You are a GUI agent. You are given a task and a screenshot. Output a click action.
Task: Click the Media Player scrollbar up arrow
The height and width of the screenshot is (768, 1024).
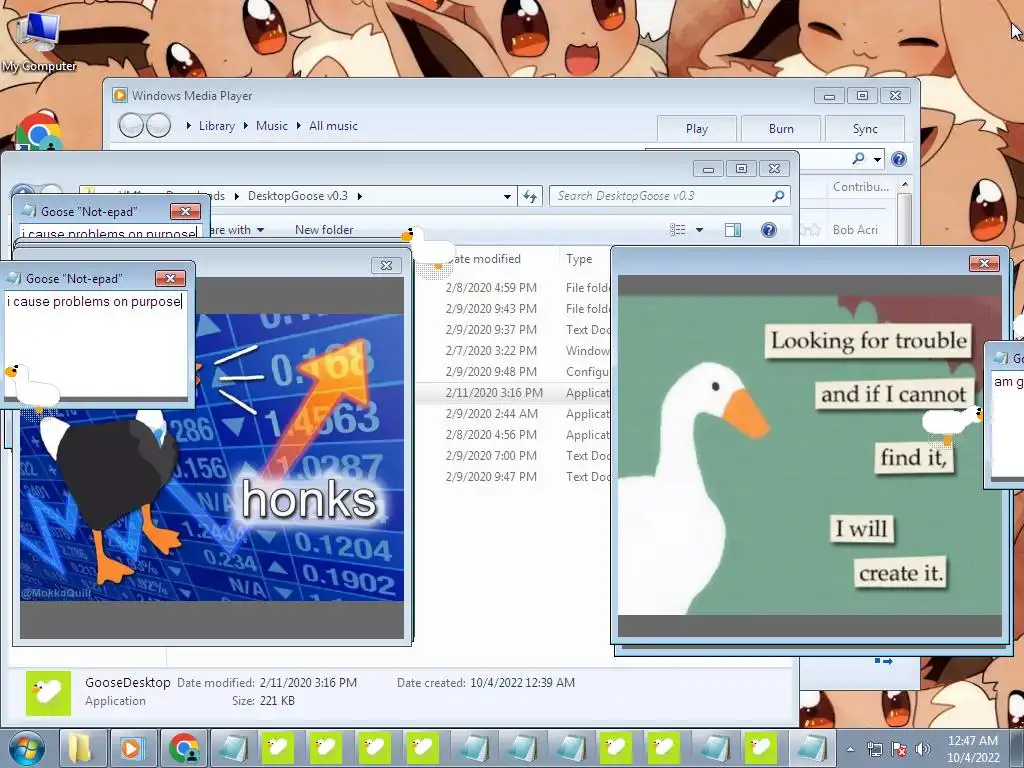click(904, 185)
